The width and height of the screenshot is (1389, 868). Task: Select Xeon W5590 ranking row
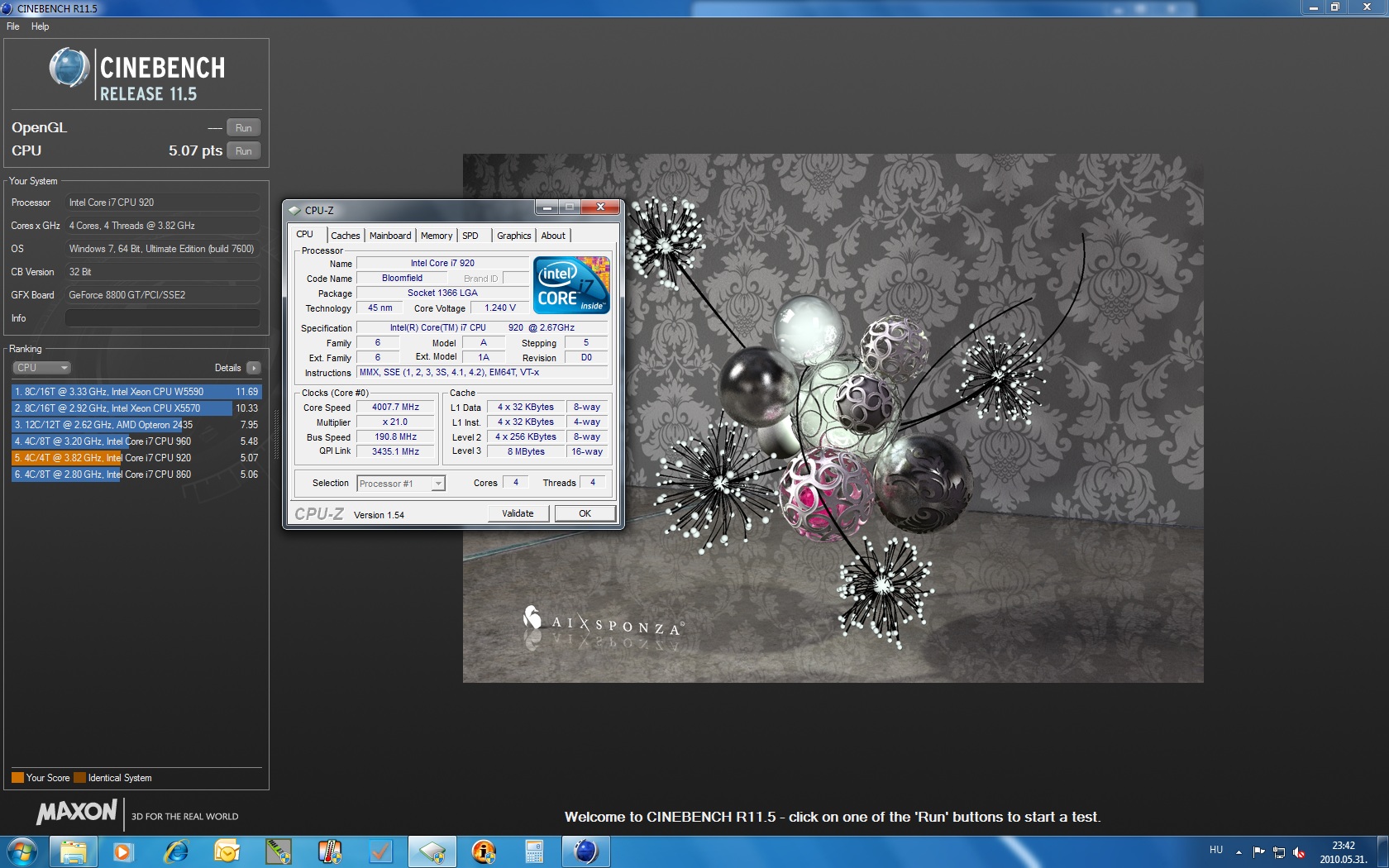tap(136, 392)
